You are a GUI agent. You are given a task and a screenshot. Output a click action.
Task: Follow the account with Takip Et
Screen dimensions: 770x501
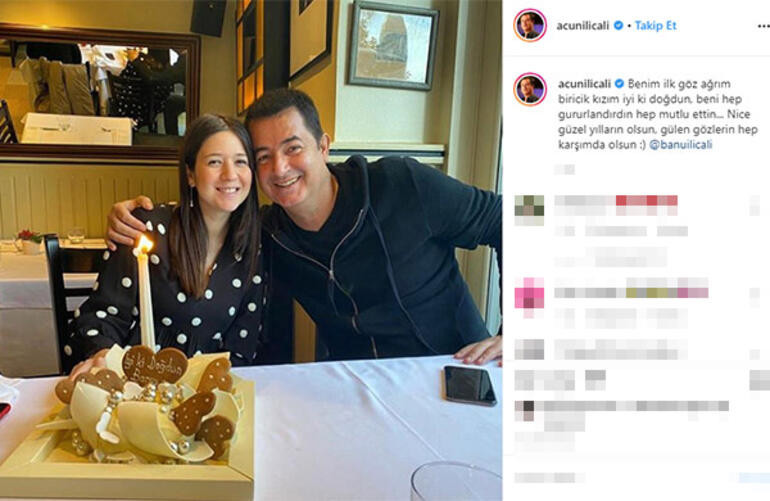click(655, 26)
